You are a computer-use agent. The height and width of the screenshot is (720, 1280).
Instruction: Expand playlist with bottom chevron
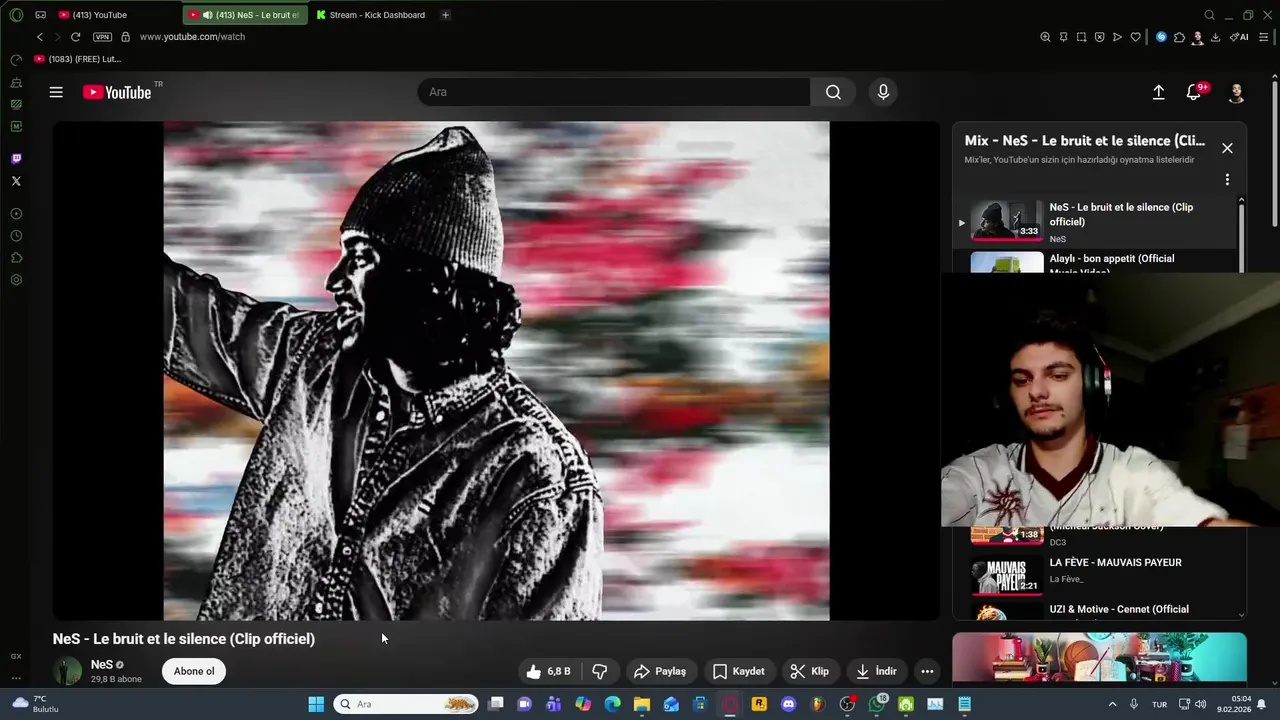[x=1242, y=615]
